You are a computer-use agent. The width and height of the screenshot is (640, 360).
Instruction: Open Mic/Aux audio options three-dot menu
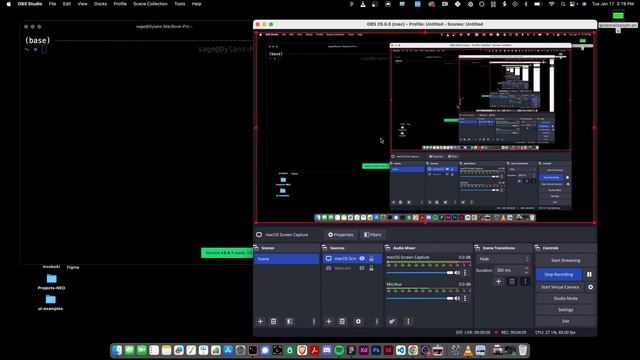click(465, 298)
